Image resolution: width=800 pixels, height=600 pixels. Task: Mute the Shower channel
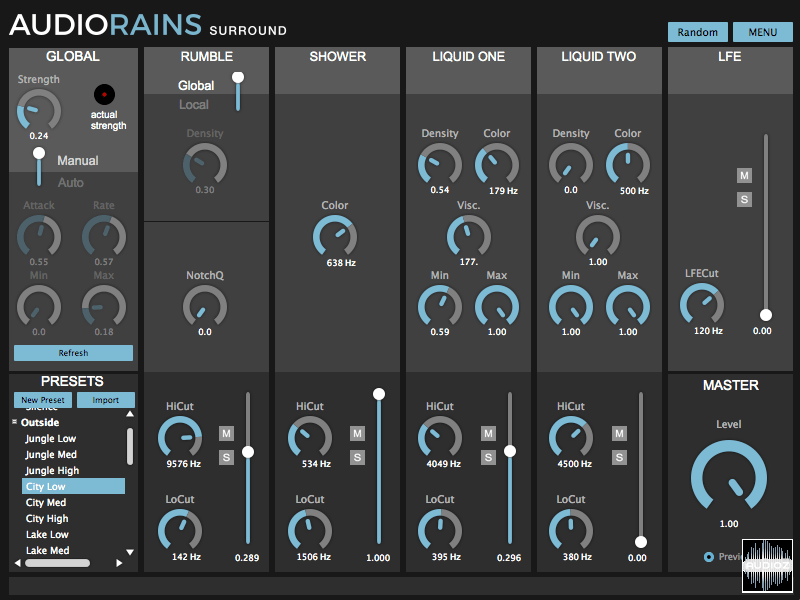point(357,434)
